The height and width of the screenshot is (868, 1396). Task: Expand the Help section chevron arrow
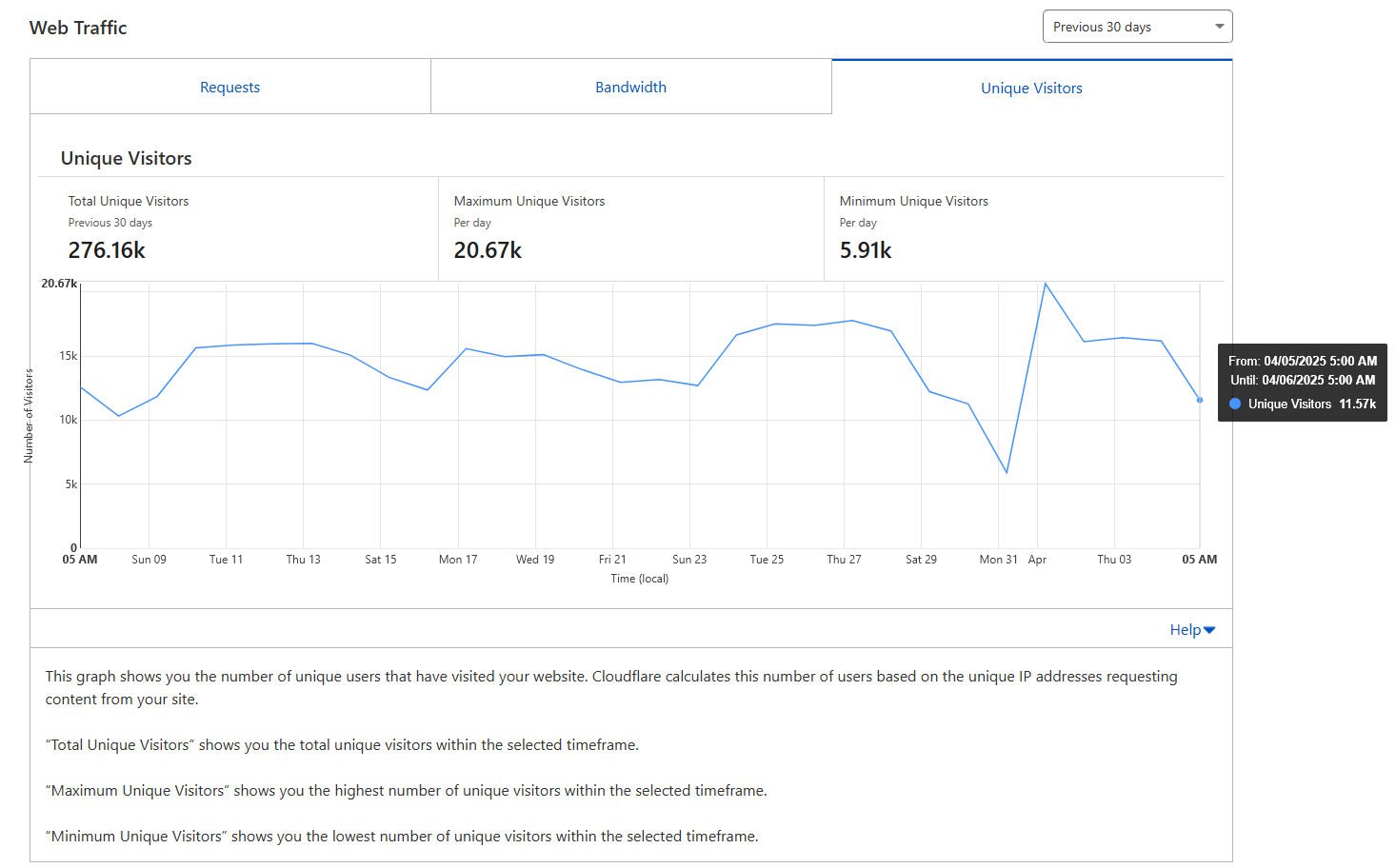pyautogui.click(x=1209, y=630)
